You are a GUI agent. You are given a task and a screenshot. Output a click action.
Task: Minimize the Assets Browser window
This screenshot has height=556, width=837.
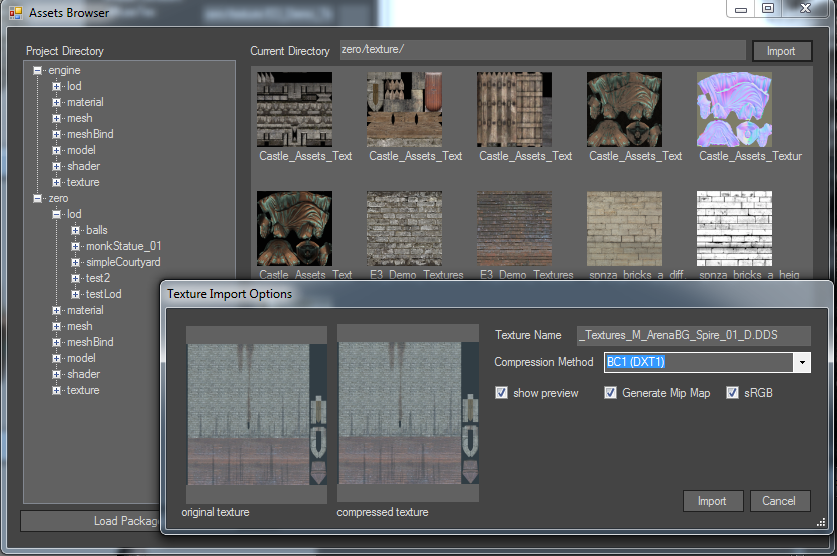(740, 9)
